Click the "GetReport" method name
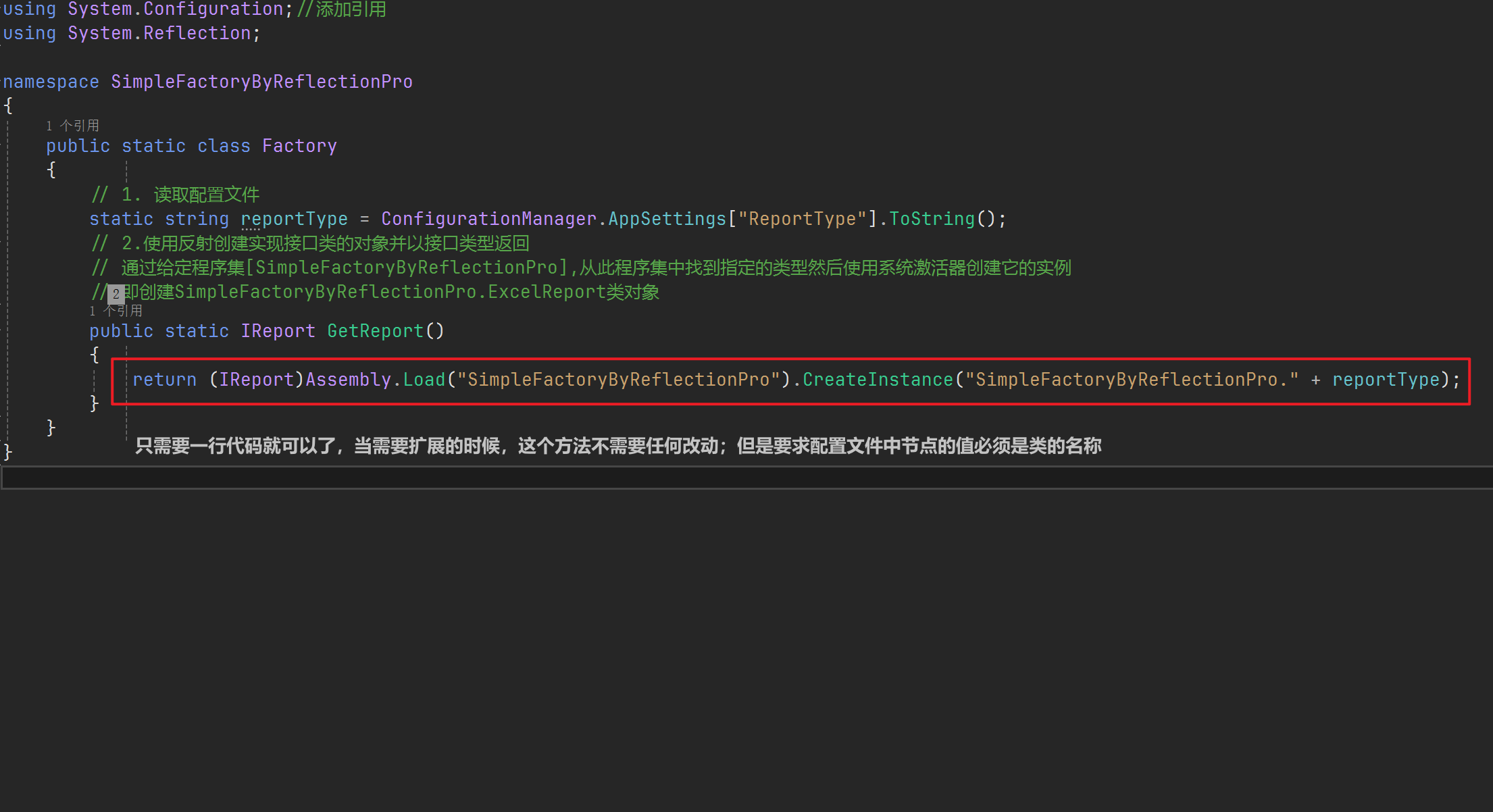1493x812 pixels. click(375, 331)
